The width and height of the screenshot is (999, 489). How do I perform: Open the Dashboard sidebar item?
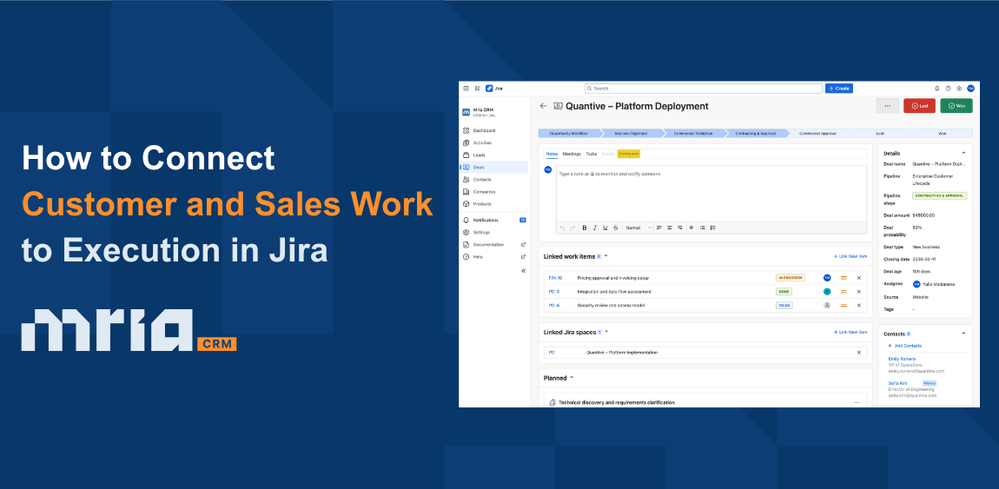[x=494, y=131]
